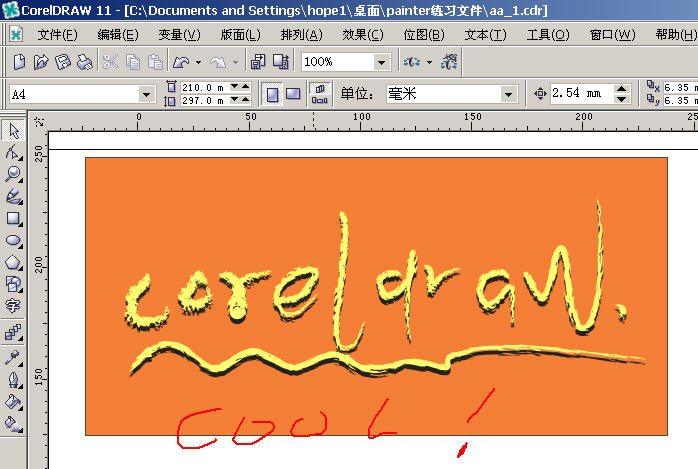Screen dimensions: 698x469
Task: Open the 文本(T) menu
Action: [486, 35]
